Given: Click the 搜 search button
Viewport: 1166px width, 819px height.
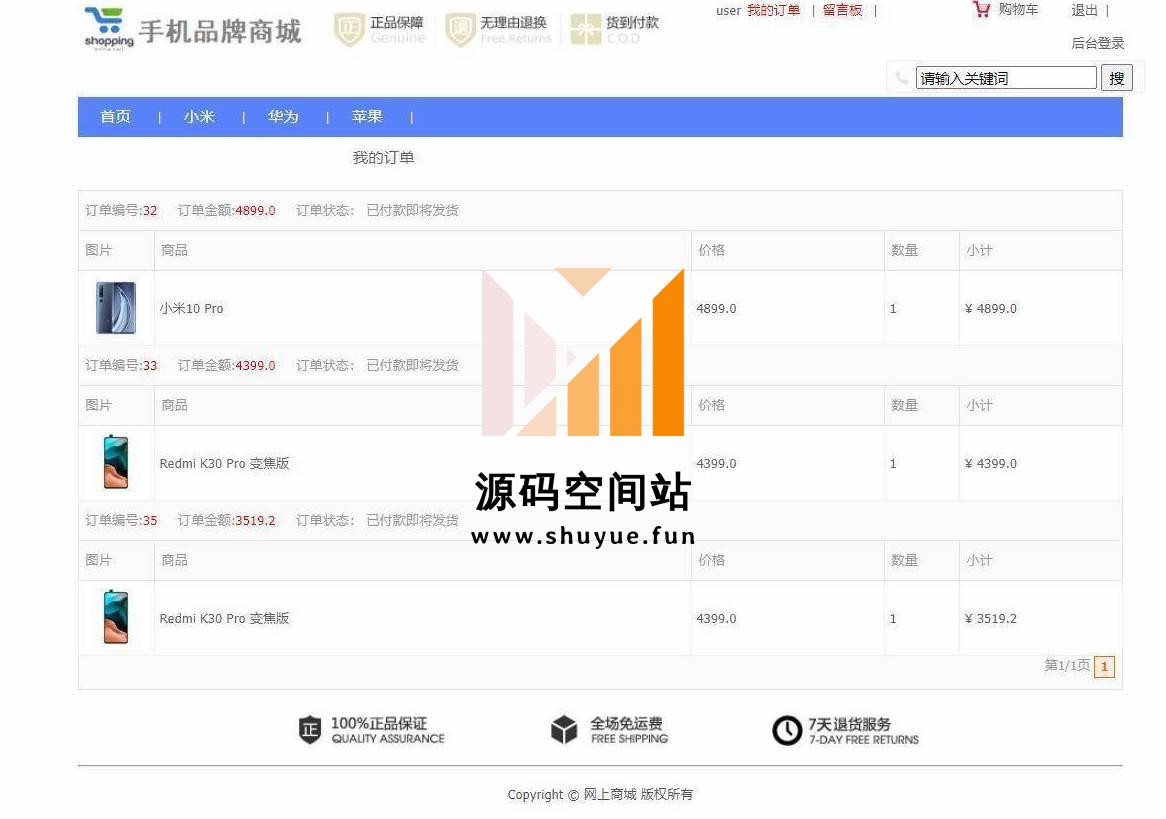Looking at the screenshot, I should tap(1117, 78).
